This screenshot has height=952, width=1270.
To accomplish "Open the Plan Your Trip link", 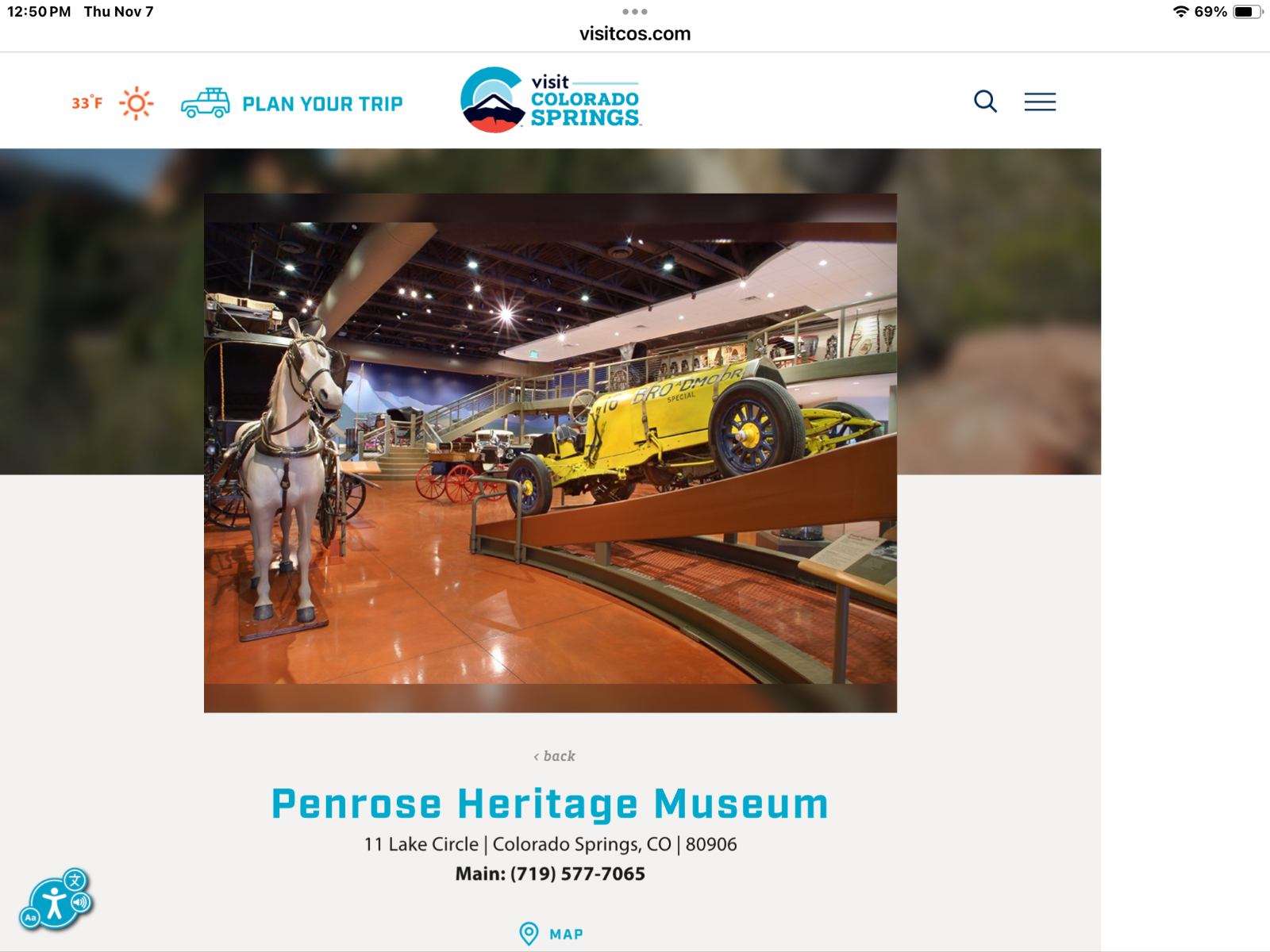I will 322,104.
